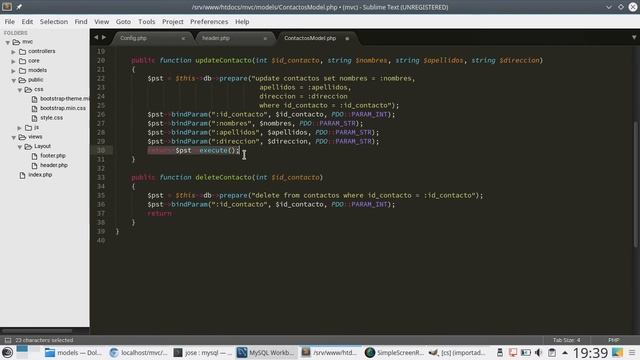This screenshot has width=640, height=360.
Task: Collapse the Layout folder
Action: pyautogui.click(x=20, y=147)
